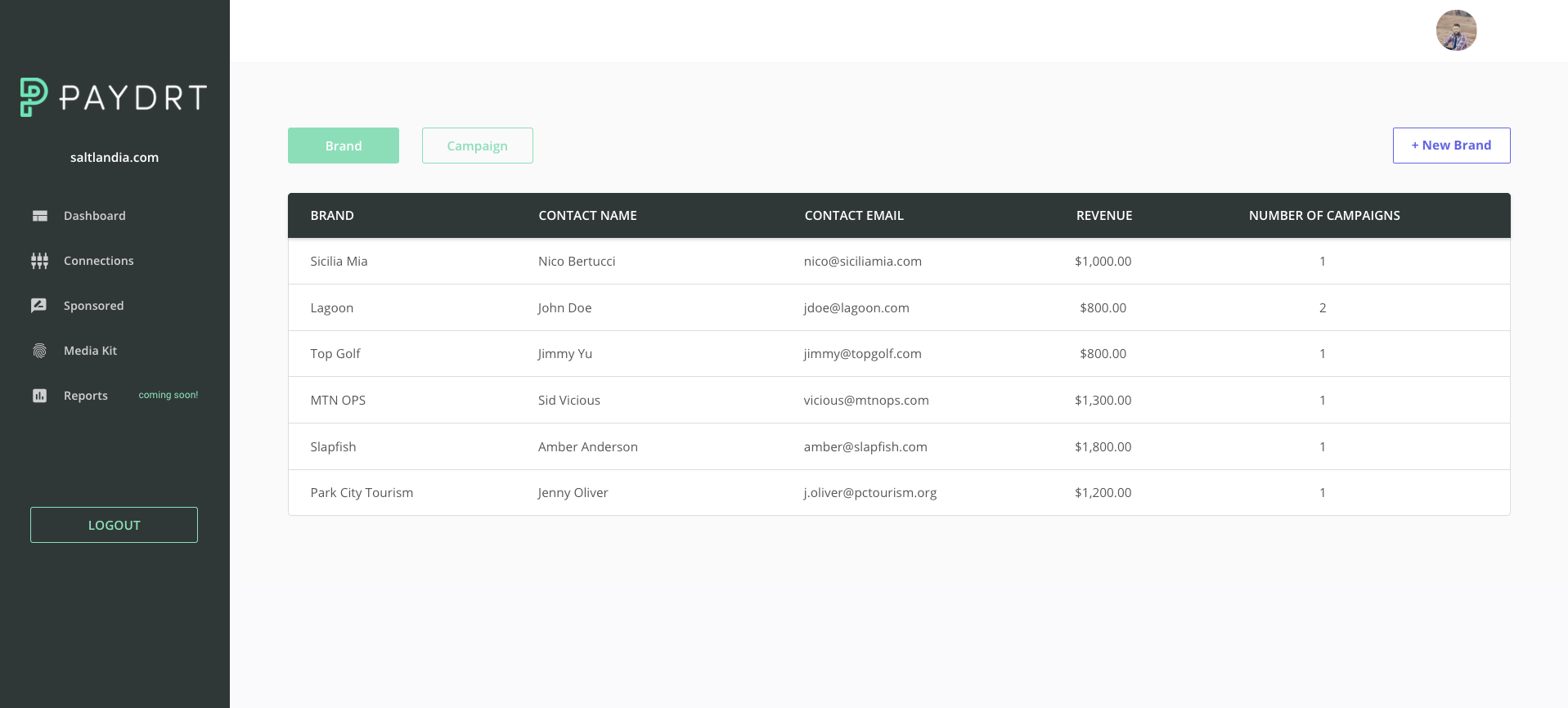This screenshot has width=1568, height=708.
Task: Click NUMBER OF CAMPAIGNS column header
Action: click(1324, 216)
